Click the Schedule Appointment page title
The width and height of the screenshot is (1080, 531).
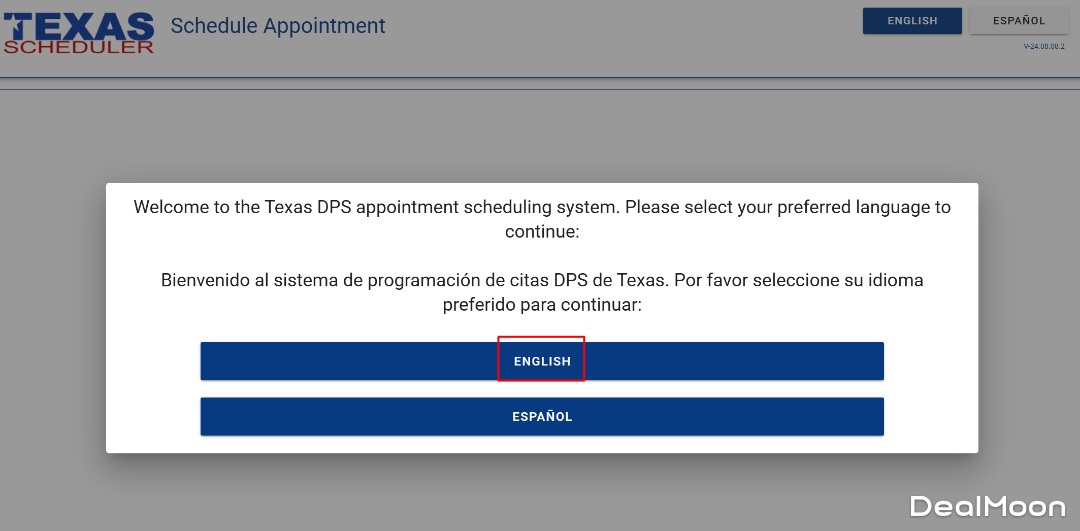[278, 26]
